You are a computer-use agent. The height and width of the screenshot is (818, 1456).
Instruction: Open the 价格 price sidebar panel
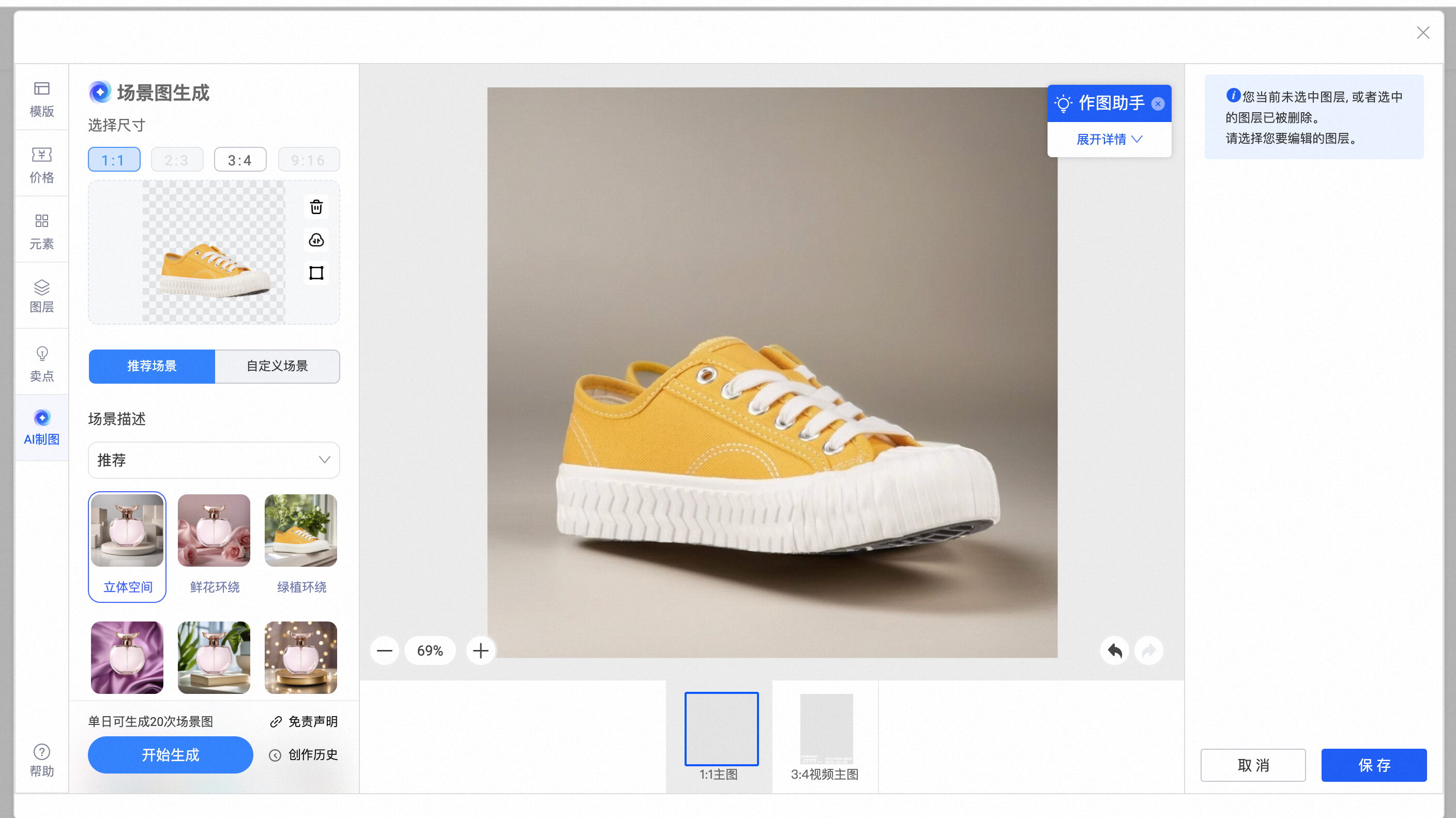[42, 164]
